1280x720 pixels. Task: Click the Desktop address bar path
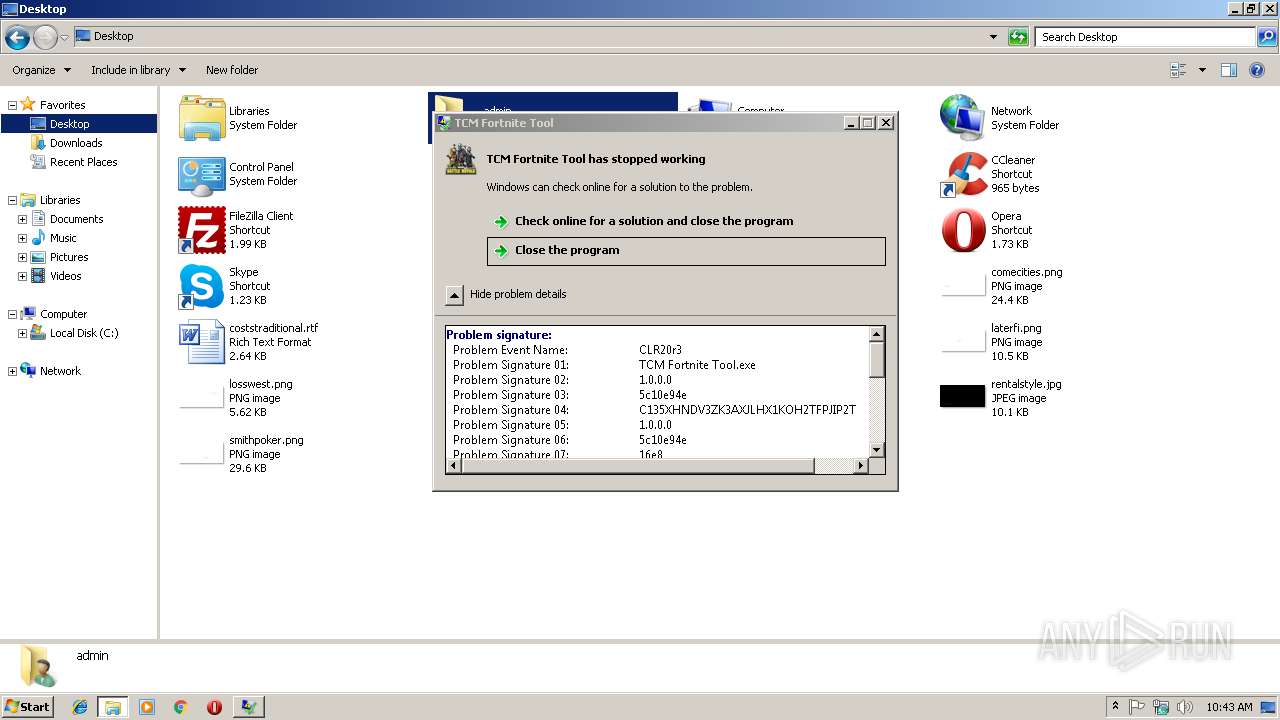point(113,36)
